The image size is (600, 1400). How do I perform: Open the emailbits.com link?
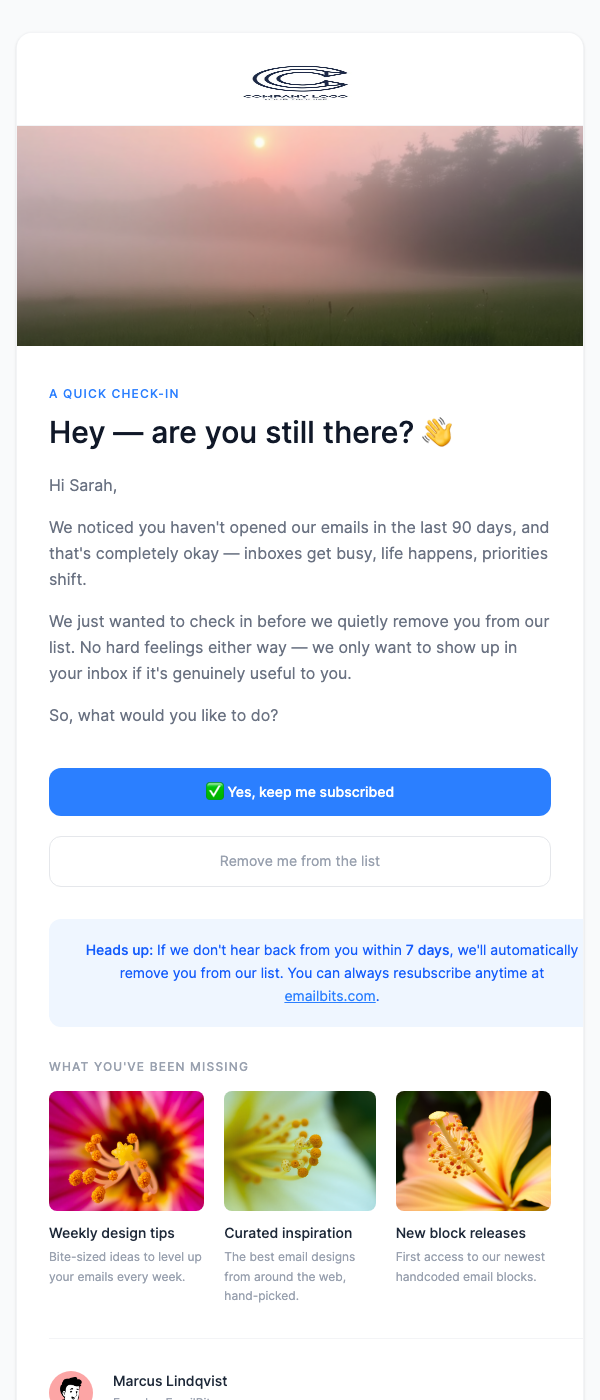coord(328,995)
